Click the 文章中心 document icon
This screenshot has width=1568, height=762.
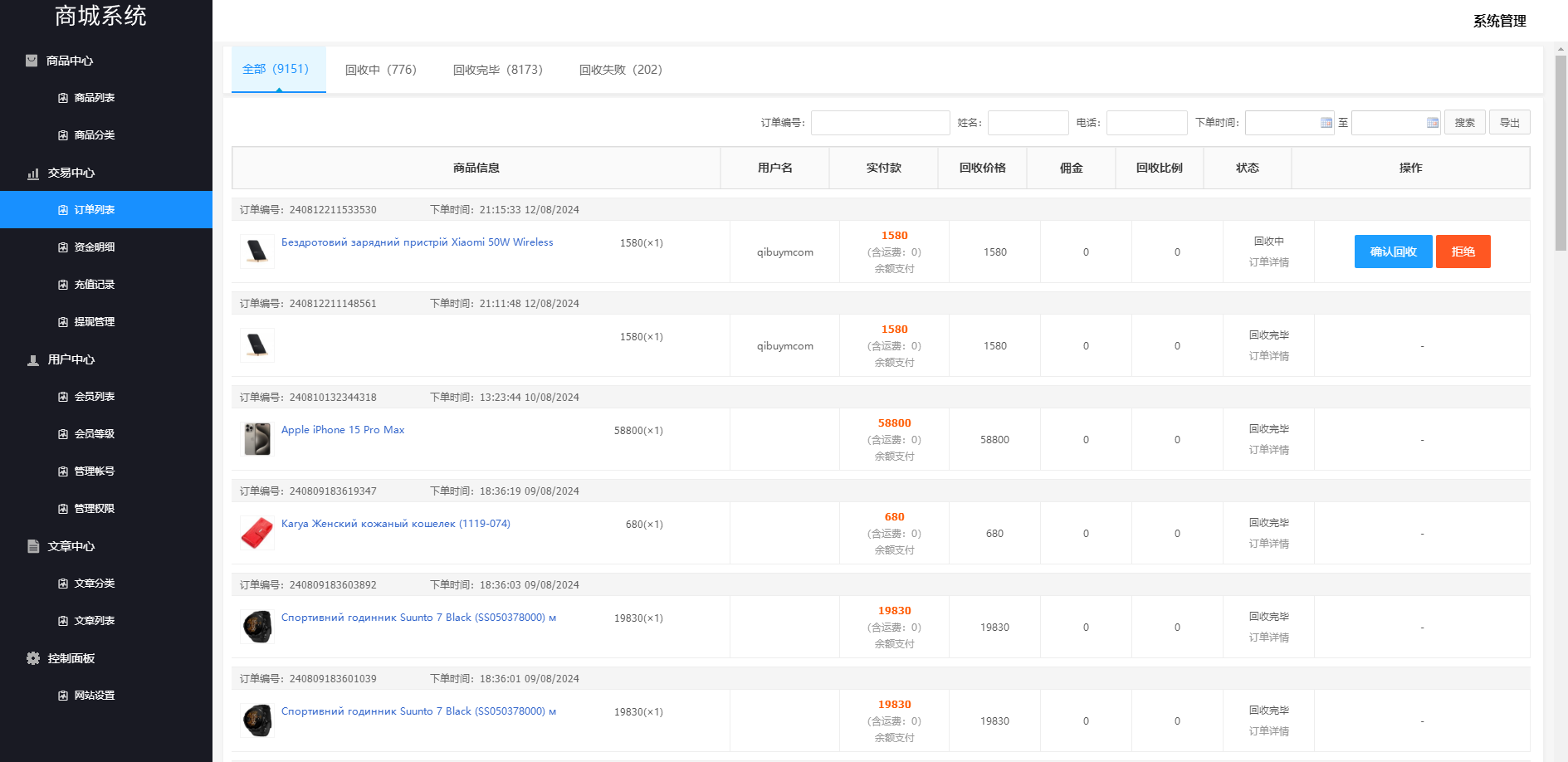click(x=33, y=546)
